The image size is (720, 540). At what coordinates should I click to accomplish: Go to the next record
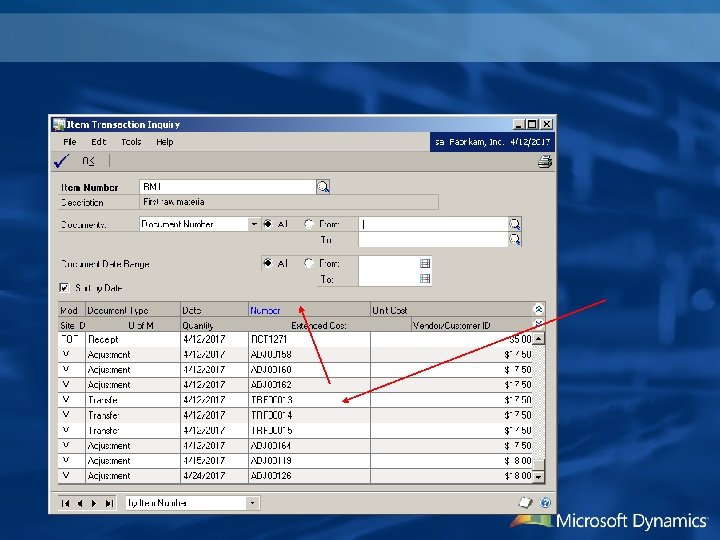(x=94, y=503)
